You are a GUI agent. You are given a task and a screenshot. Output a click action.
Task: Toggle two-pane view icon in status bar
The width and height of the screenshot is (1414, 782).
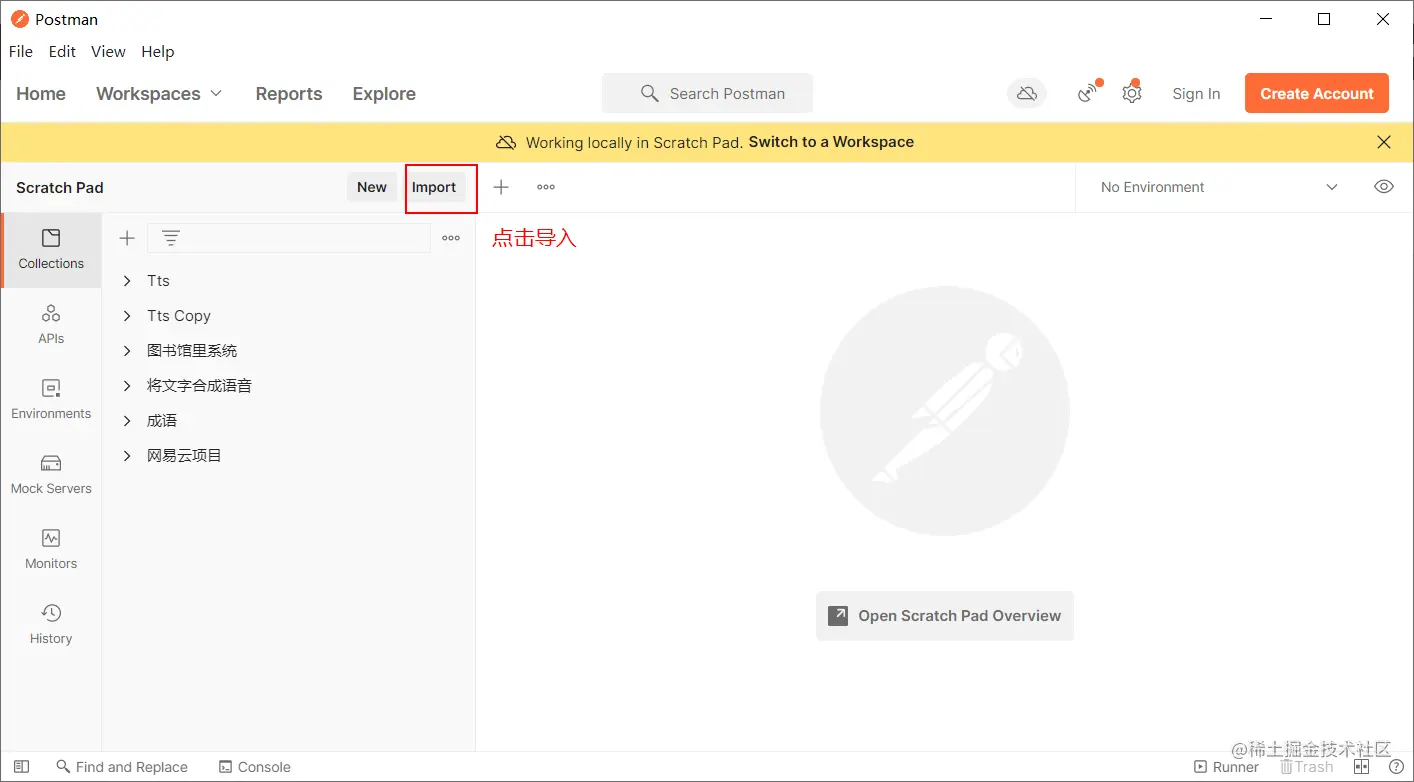click(1361, 767)
